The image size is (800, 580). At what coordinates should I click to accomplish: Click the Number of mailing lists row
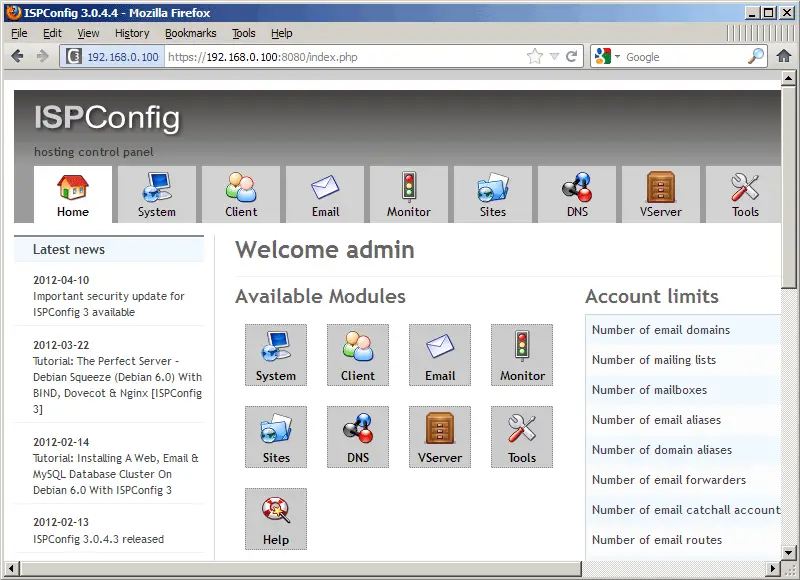683,360
